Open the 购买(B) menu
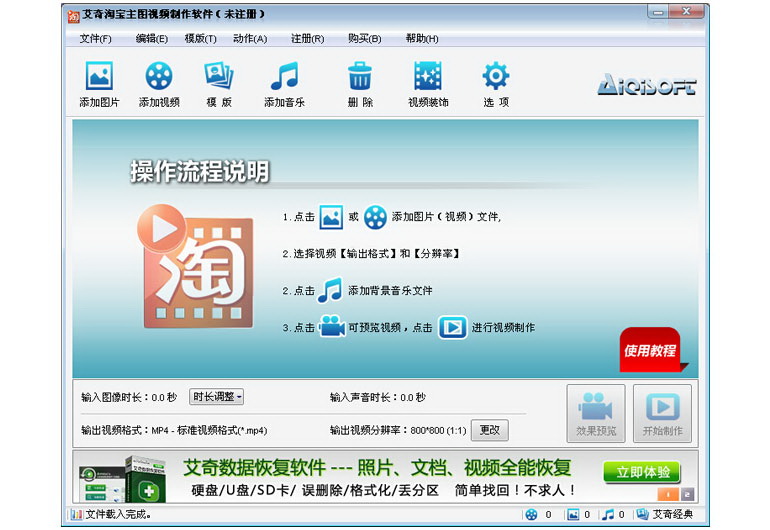The height and width of the screenshot is (530, 770). coord(364,38)
